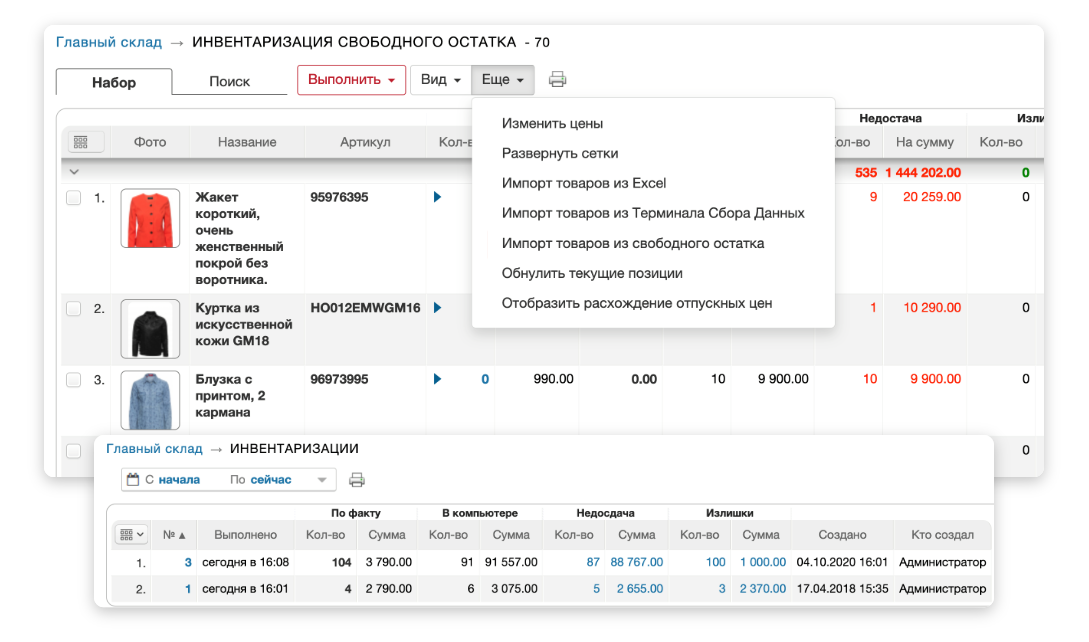
Task: Choose Импорт товаров из Excel
Action: 584,183
